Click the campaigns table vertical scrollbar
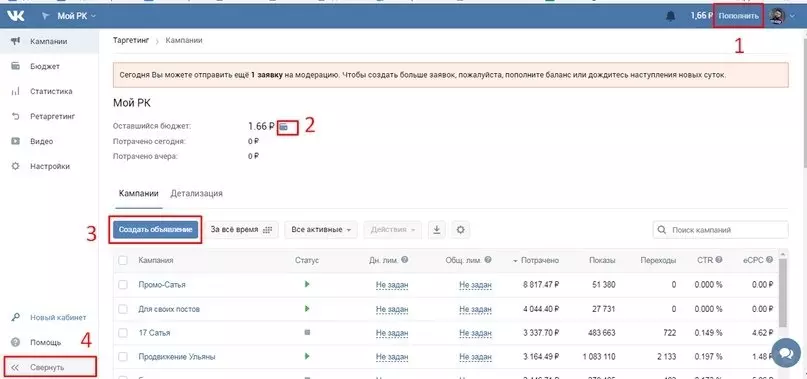807x379 pixels. tap(782, 292)
